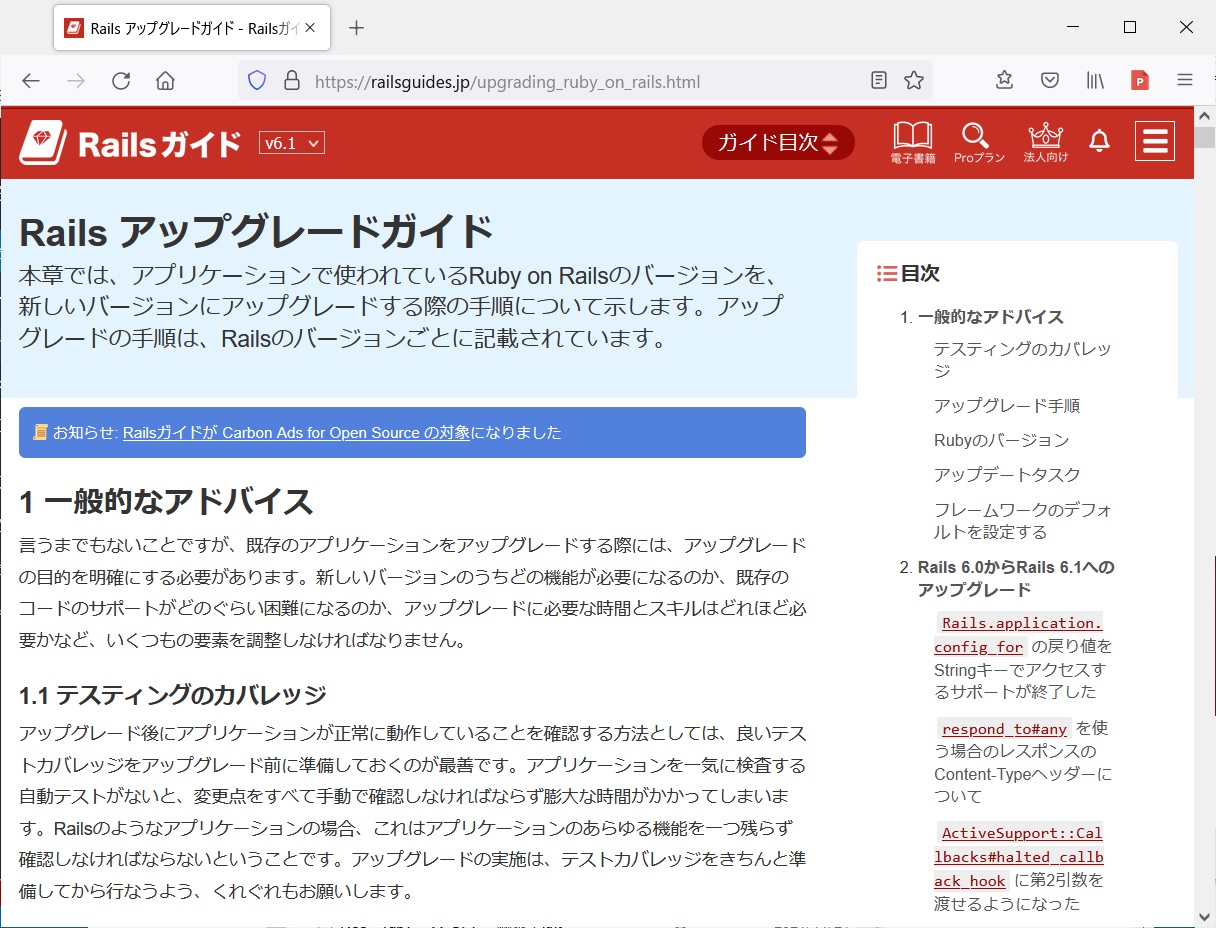
Task: Jump to Rubyのバージョン in the contents
Action: (x=1001, y=440)
